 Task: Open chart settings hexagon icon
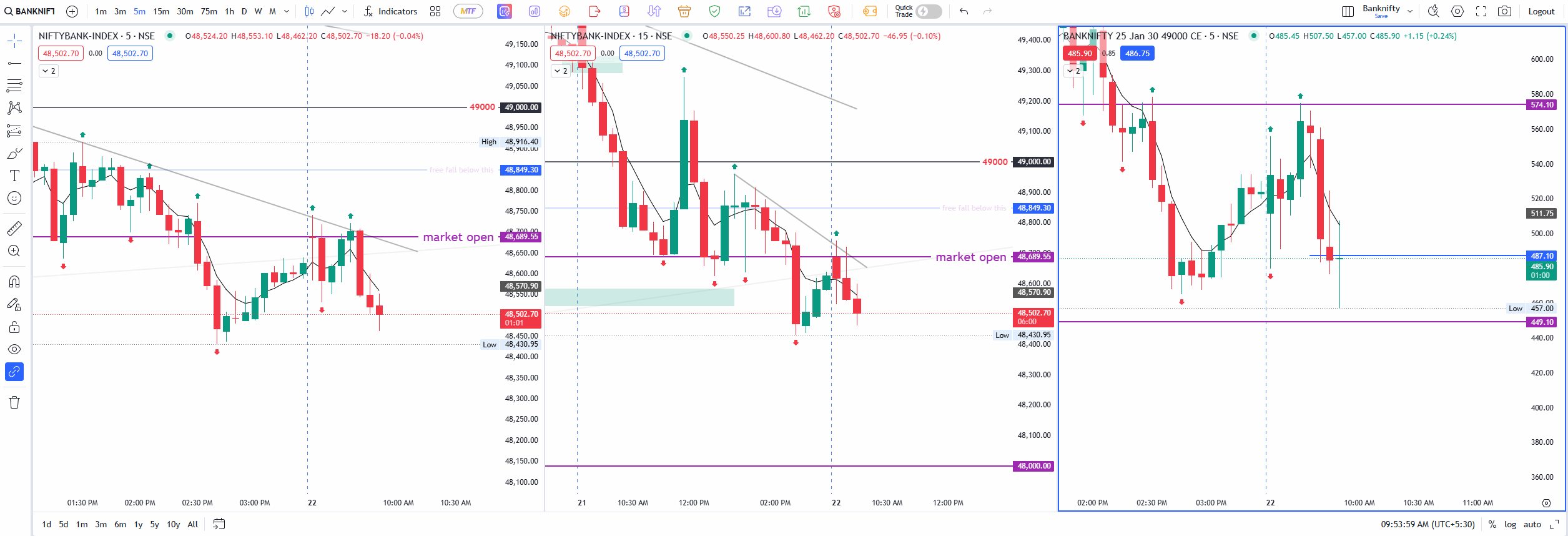[x=1457, y=11]
